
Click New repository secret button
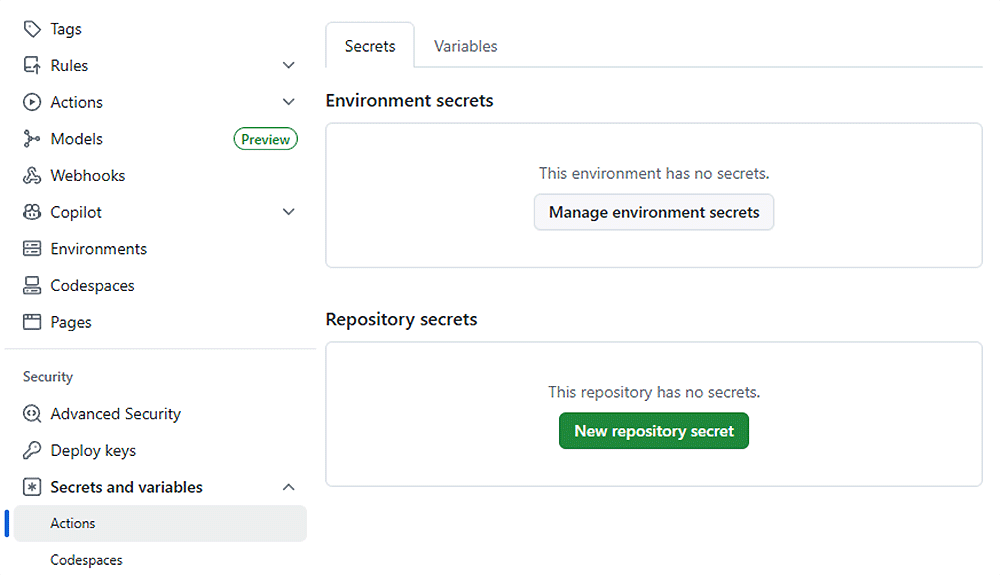click(654, 431)
